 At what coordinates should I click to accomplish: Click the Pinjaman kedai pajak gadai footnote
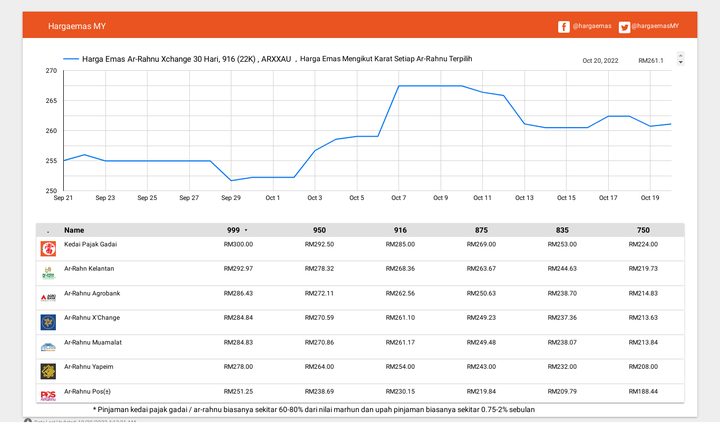pyautogui.click(x=314, y=409)
